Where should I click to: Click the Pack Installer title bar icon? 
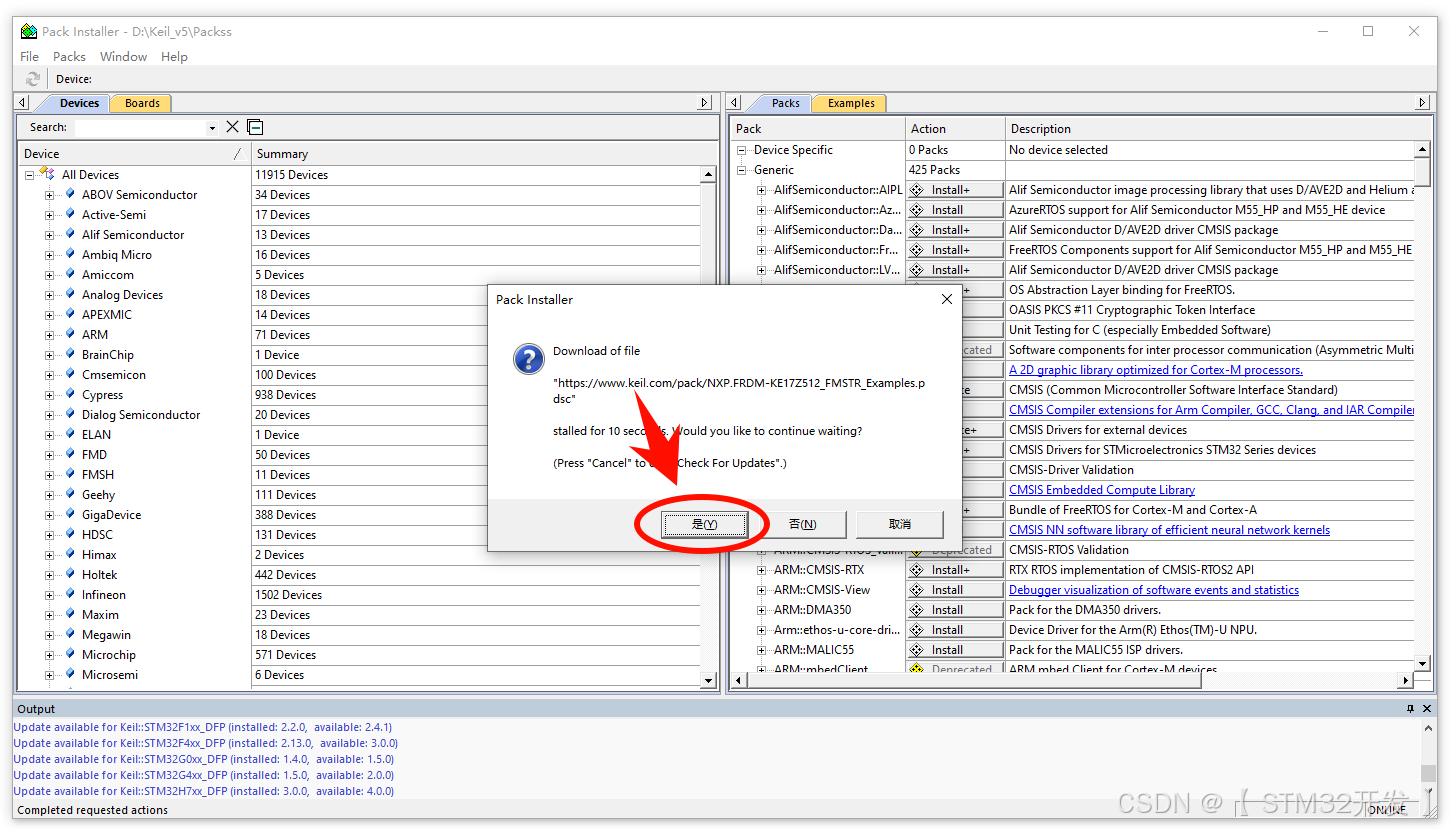(x=29, y=31)
